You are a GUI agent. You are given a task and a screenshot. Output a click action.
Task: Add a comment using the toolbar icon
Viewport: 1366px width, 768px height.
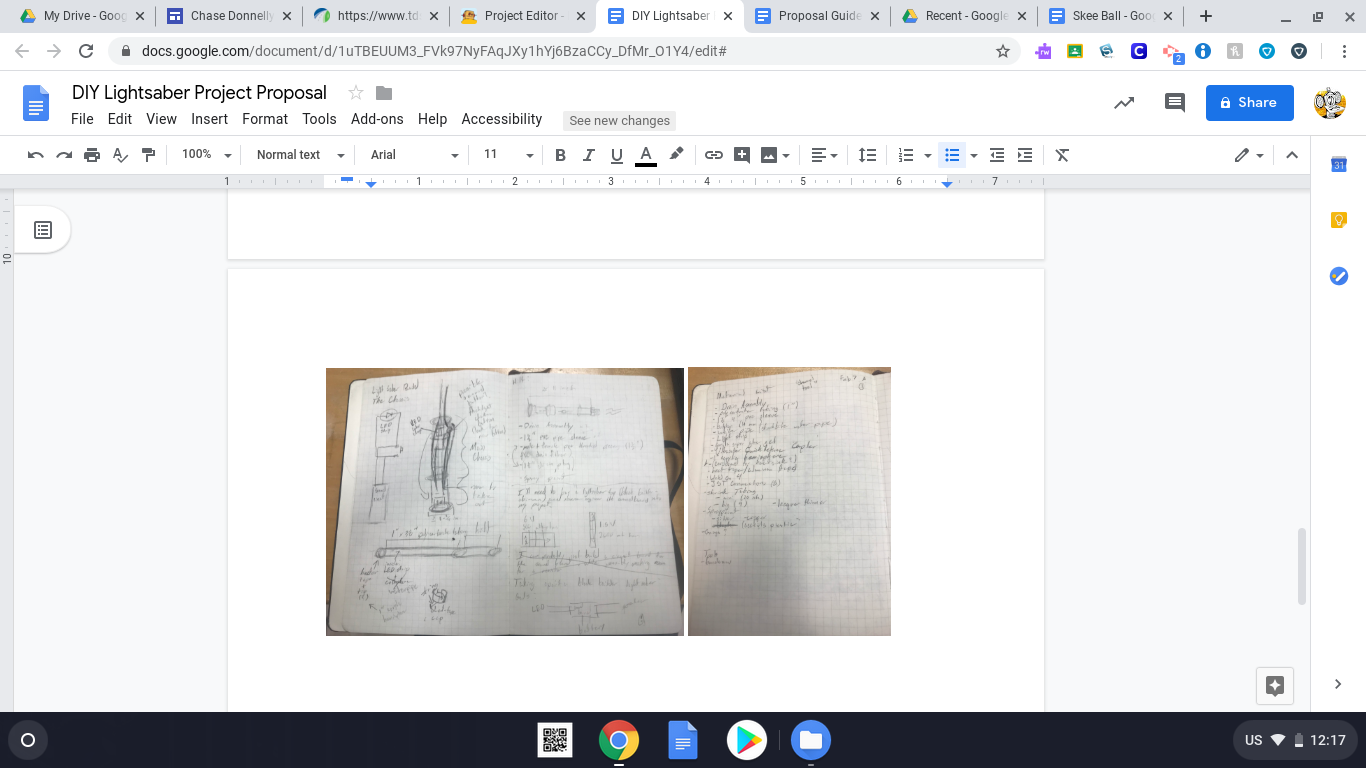[x=742, y=155]
